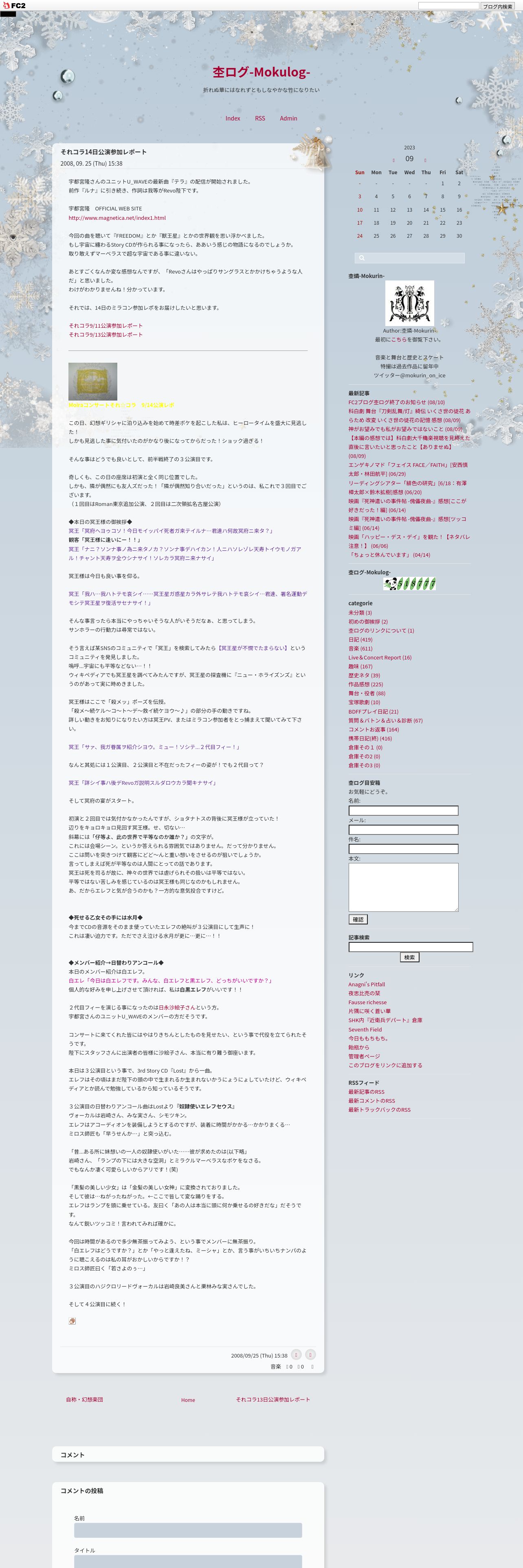Open 神がお望みでも私がお望みではないこと article
Screen dimensions: 523x1568
pos(406,429)
